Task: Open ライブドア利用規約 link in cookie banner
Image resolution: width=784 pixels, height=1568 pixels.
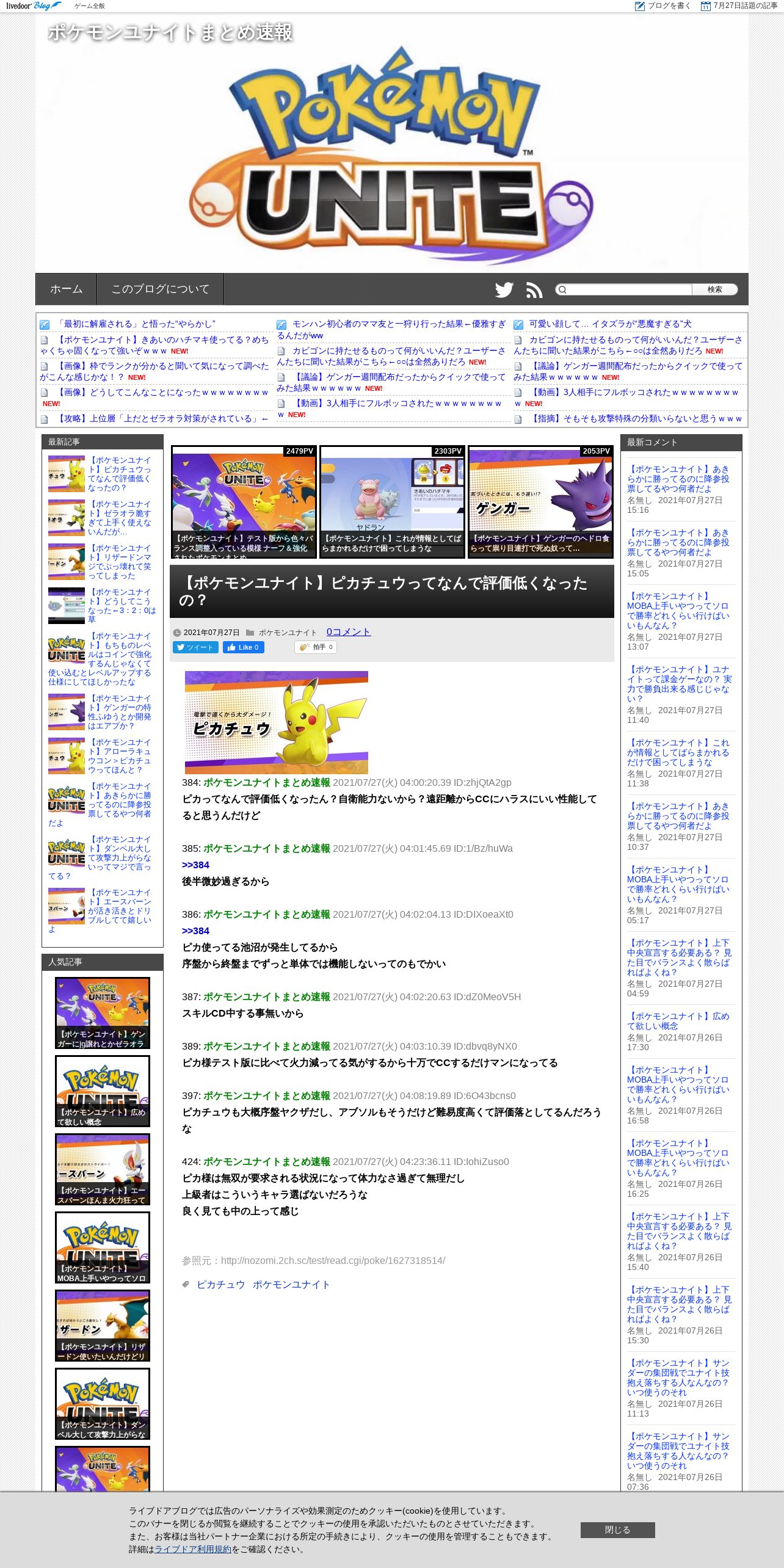Action: (193, 1549)
